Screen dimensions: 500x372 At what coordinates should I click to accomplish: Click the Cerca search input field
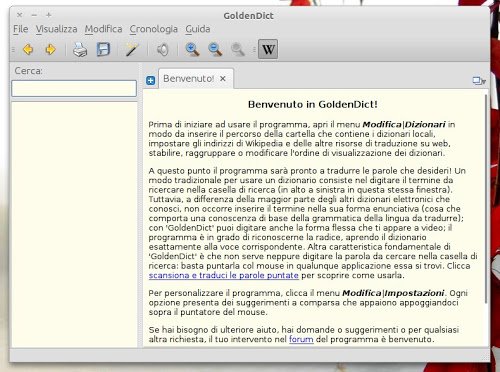(74, 88)
